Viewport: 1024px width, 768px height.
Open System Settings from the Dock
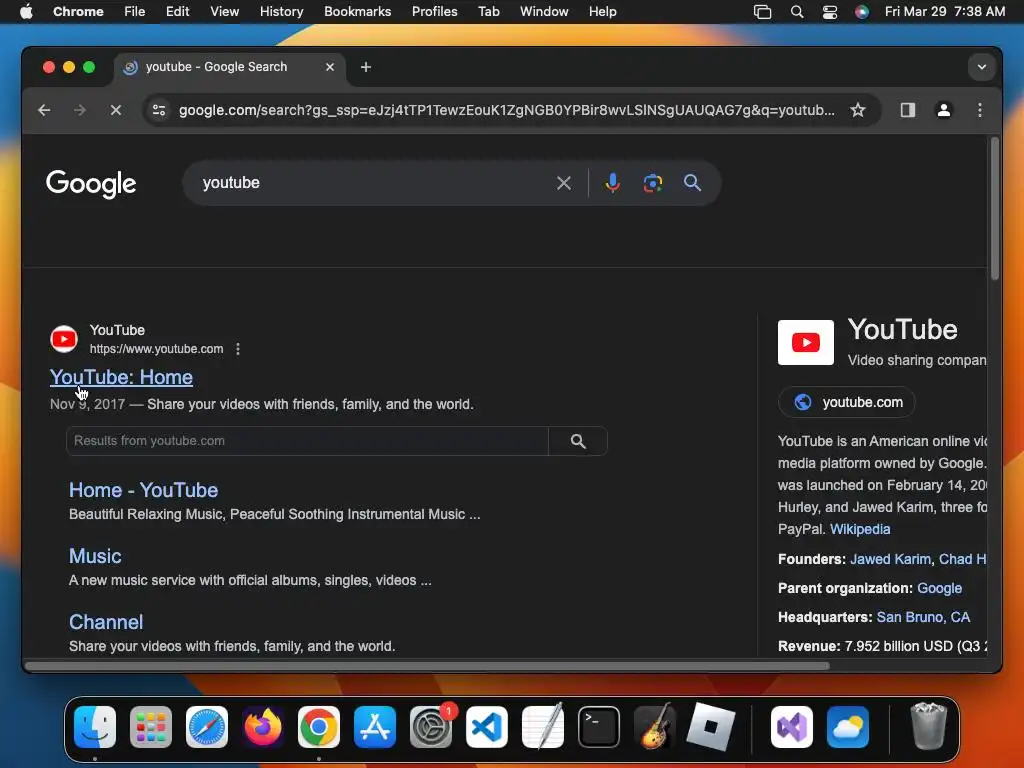coord(431,727)
